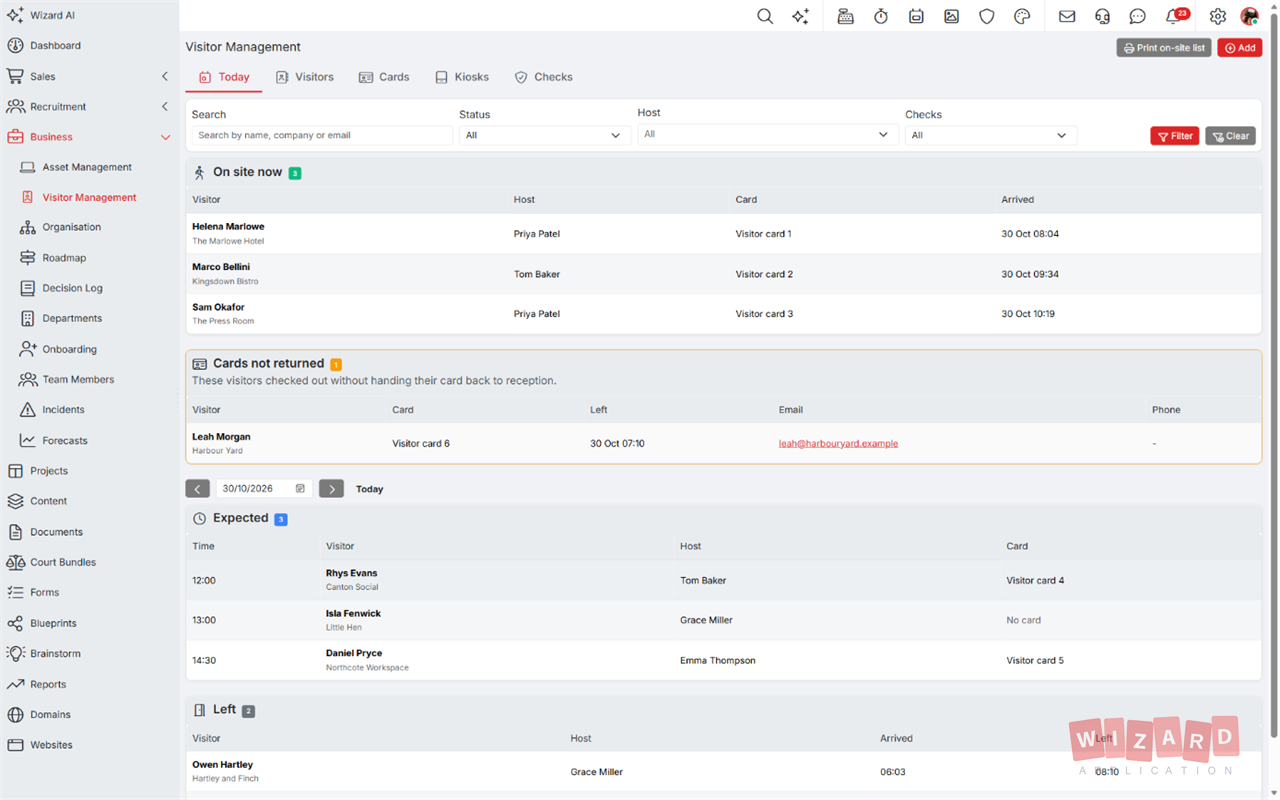Screen dimensions: 1280x800
Task: Go to the next day arrow
Action: coord(331,489)
